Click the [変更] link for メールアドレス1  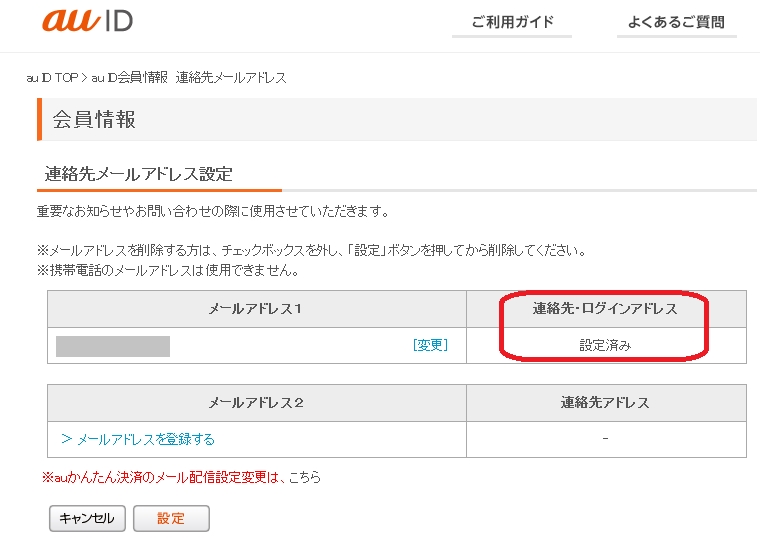tap(430, 345)
